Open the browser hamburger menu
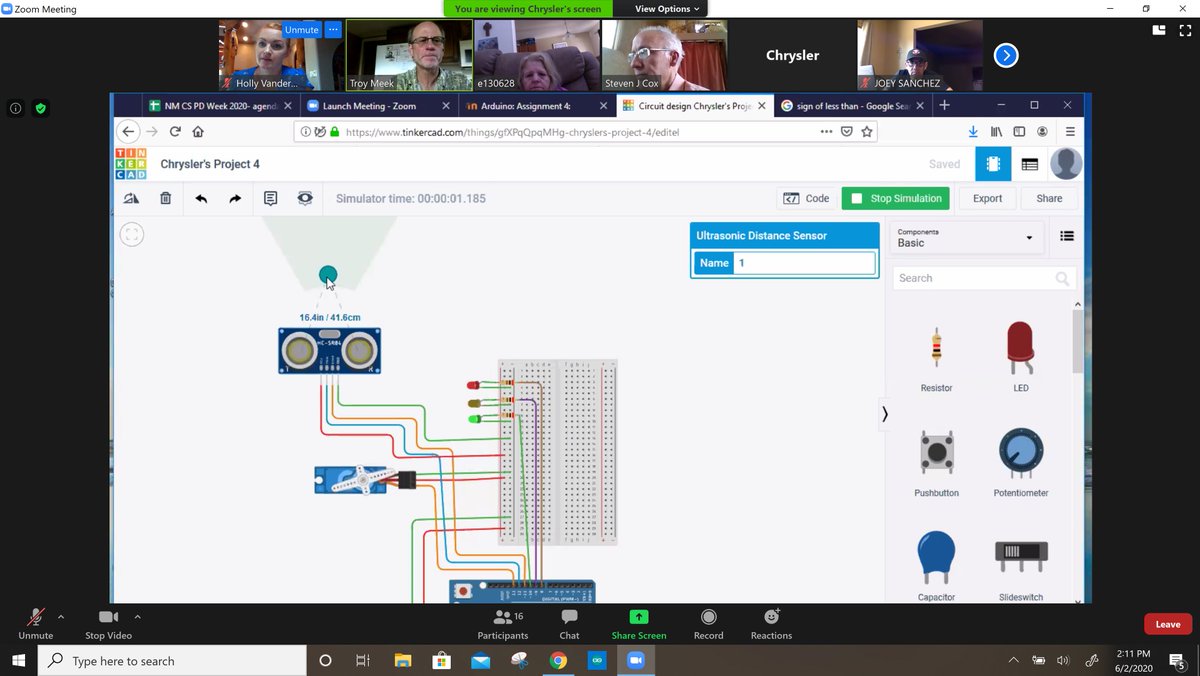The image size is (1200, 676). [1070, 131]
